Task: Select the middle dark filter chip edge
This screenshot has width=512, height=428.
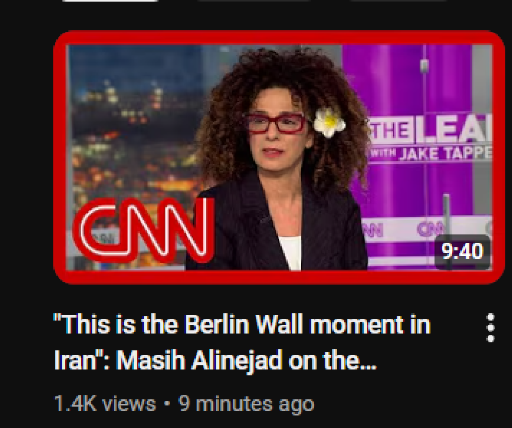Action: pyautogui.click(x=254, y=1)
